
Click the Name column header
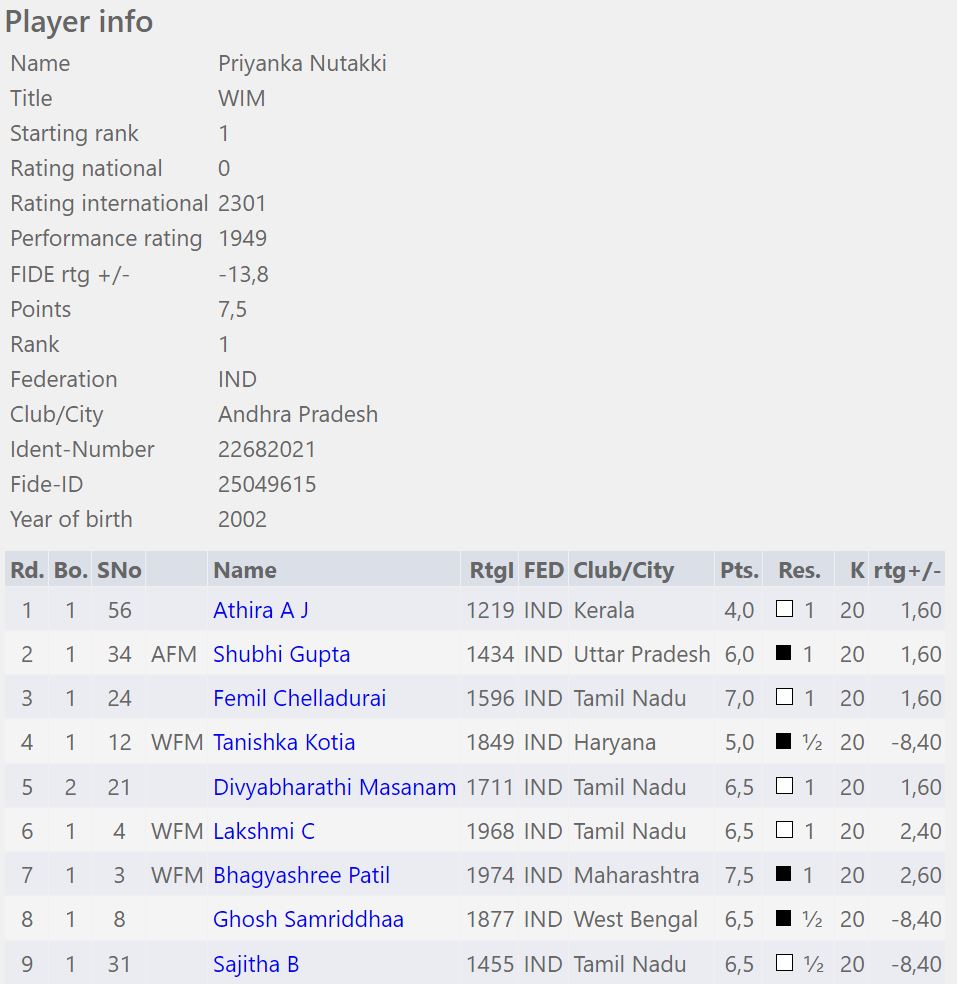244,570
